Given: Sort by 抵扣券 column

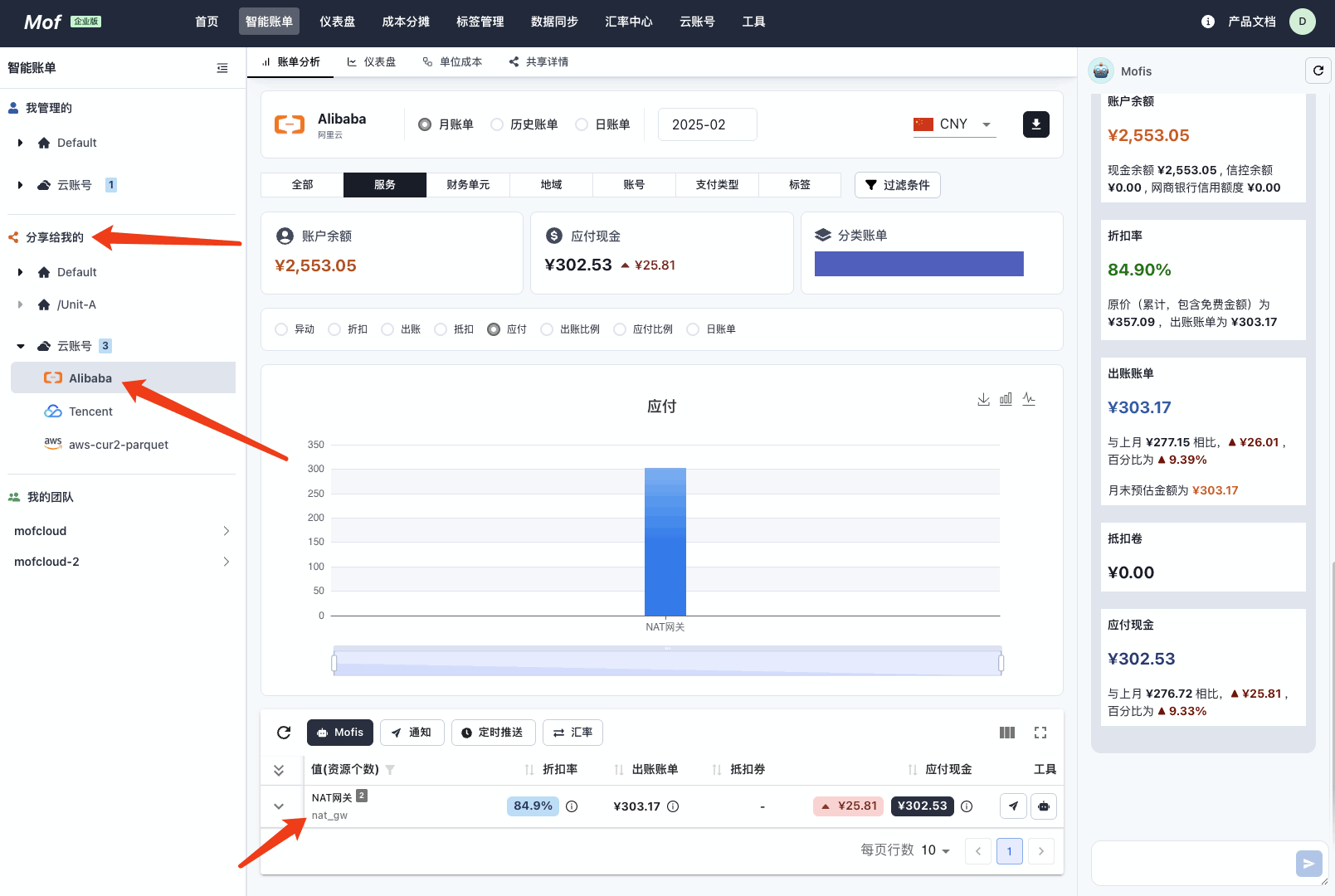Looking at the screenshot, I should (x=717, y=770).
